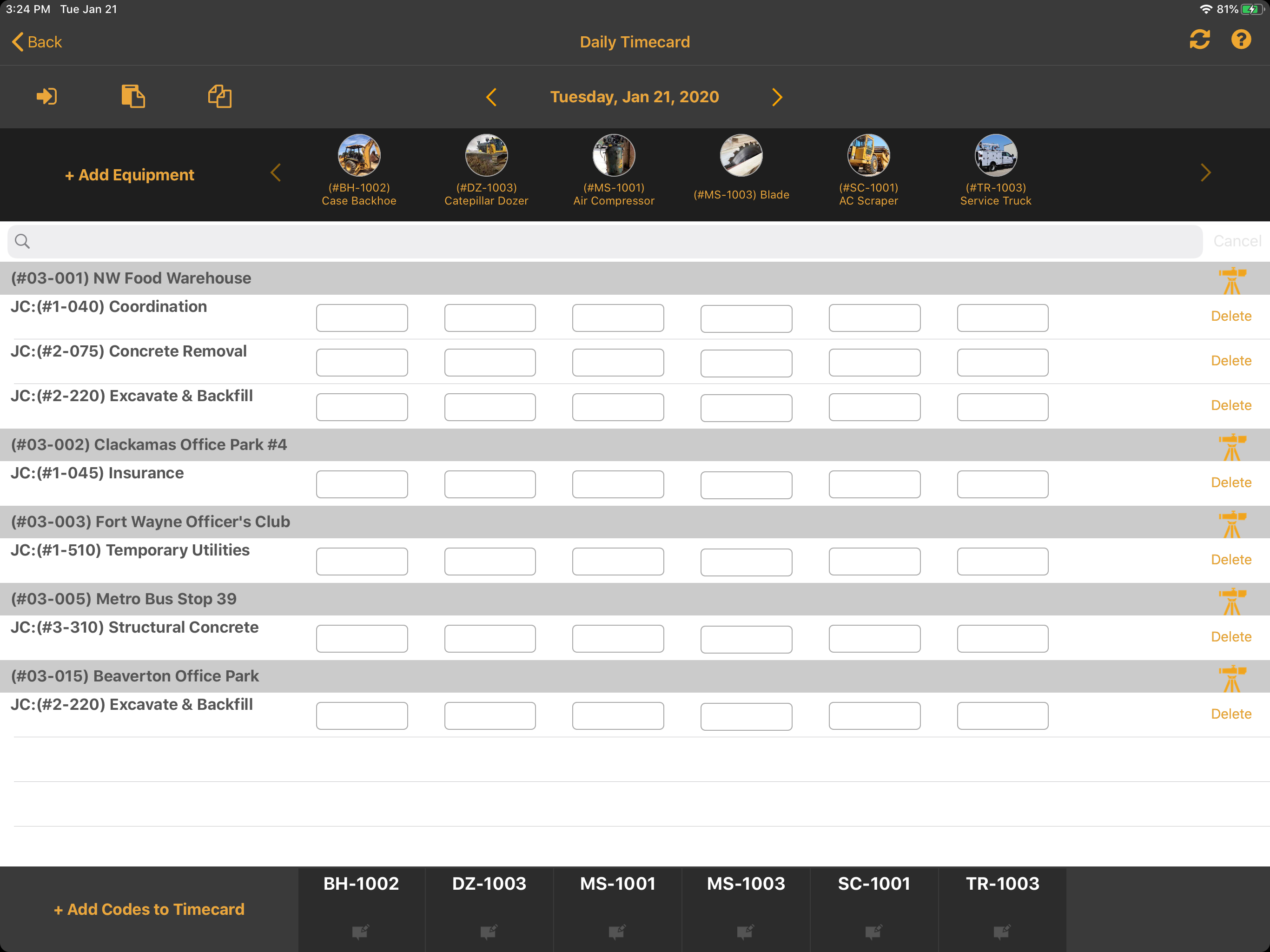Select the BH-1002 column tab
Viewport: 1270px width, 952px height.
(x=361, y=884)
